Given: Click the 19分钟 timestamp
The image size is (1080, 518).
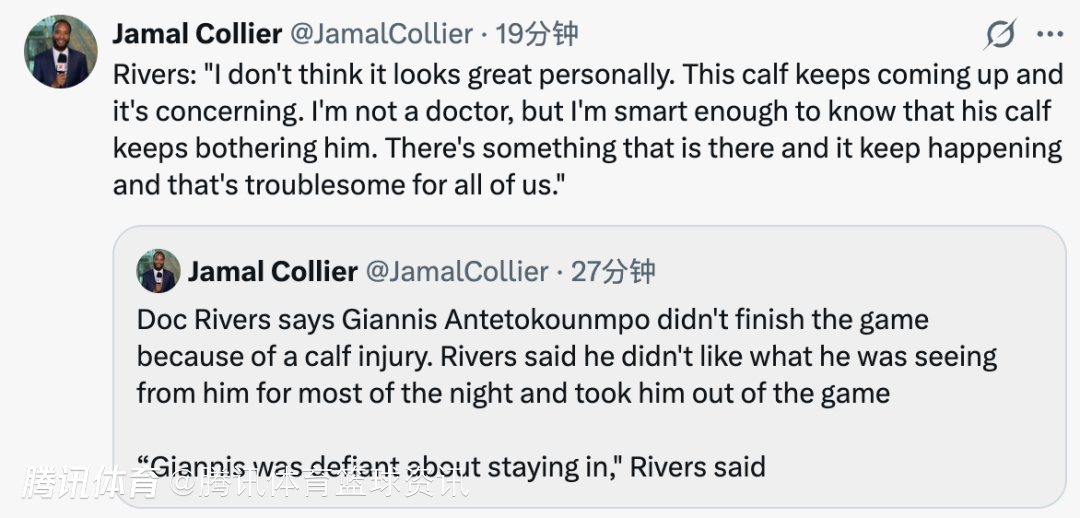Looking at the screenshot, I should tap(538, 34).
